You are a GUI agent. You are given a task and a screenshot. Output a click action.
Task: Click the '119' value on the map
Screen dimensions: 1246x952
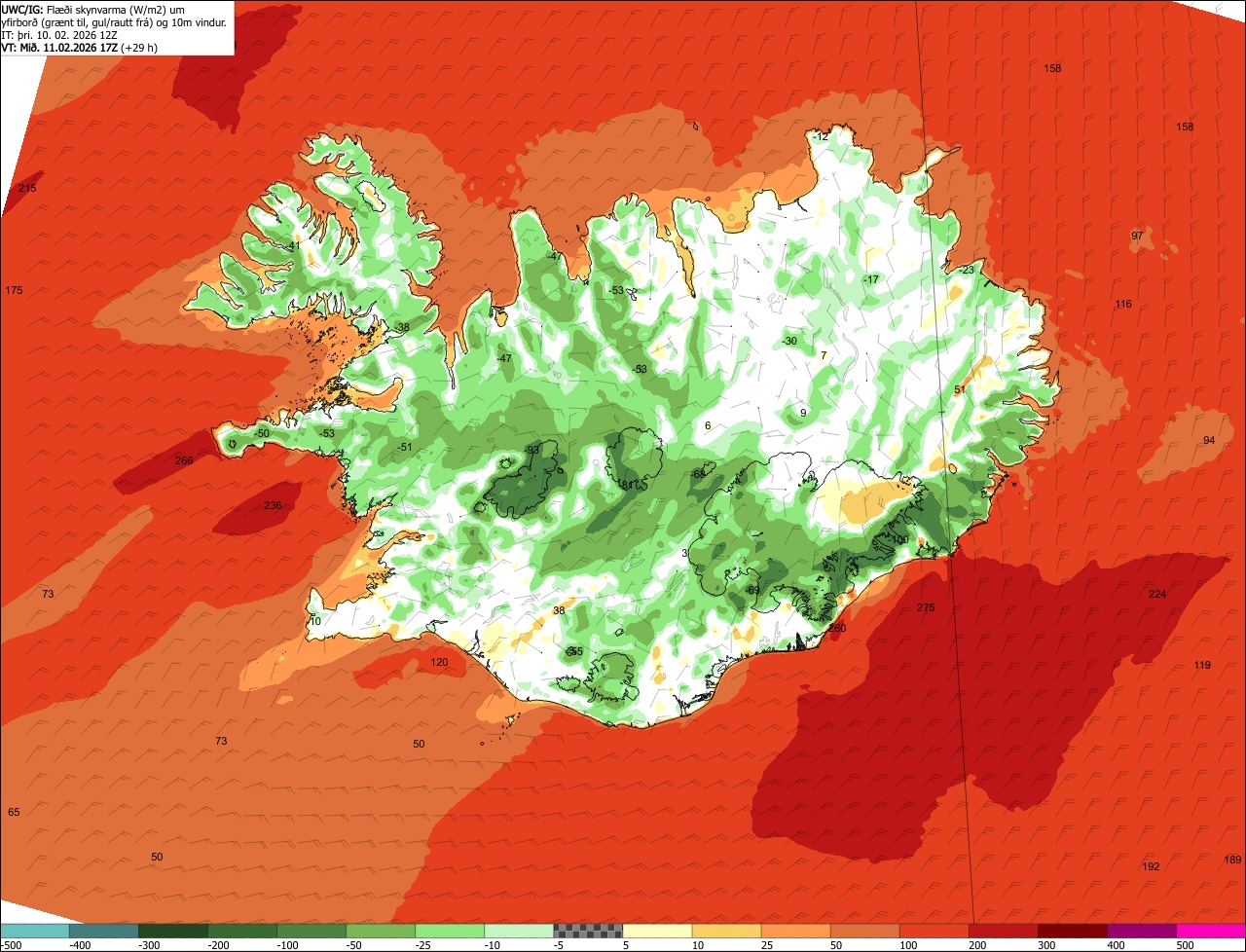point(1202,665)
